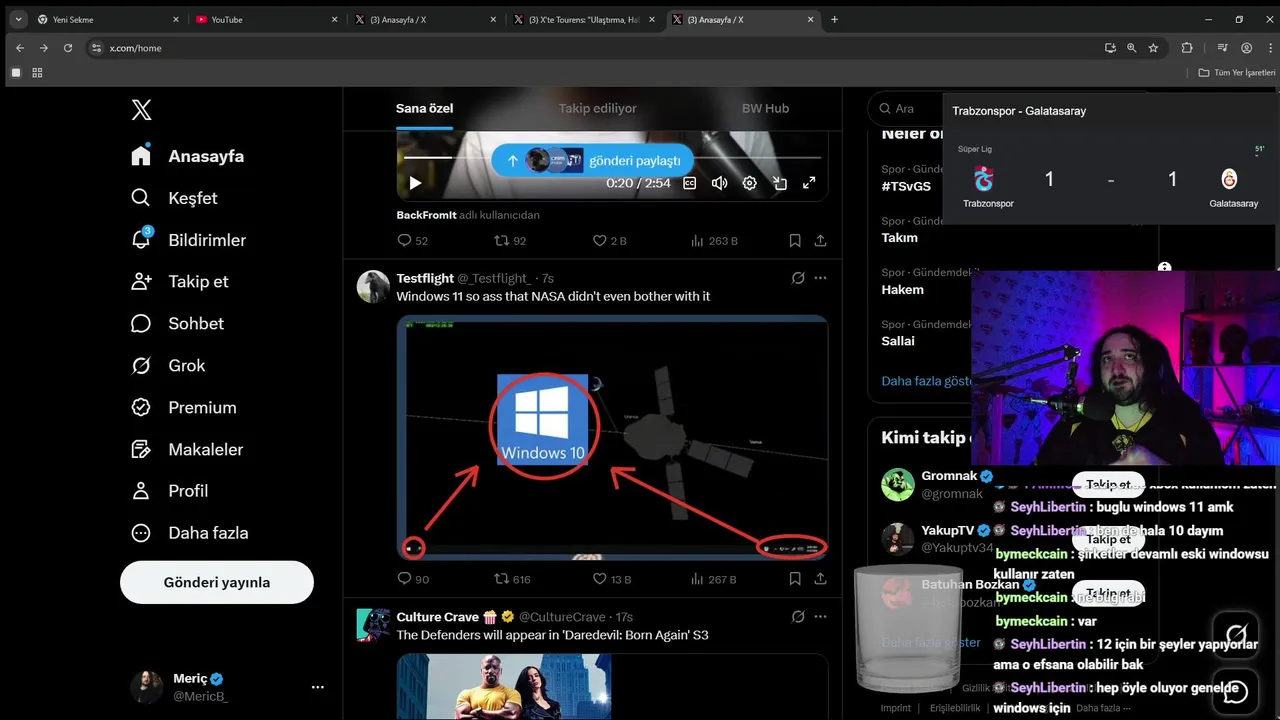1280x720 pixels.
Task: Click the video progress bar
Action: [x=612, y=158]
